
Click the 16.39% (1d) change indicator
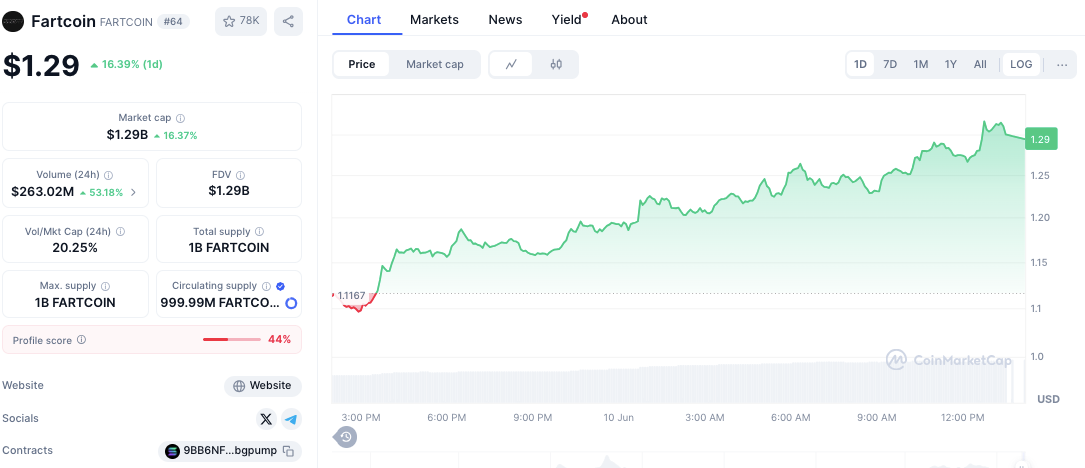coord(127,64)
